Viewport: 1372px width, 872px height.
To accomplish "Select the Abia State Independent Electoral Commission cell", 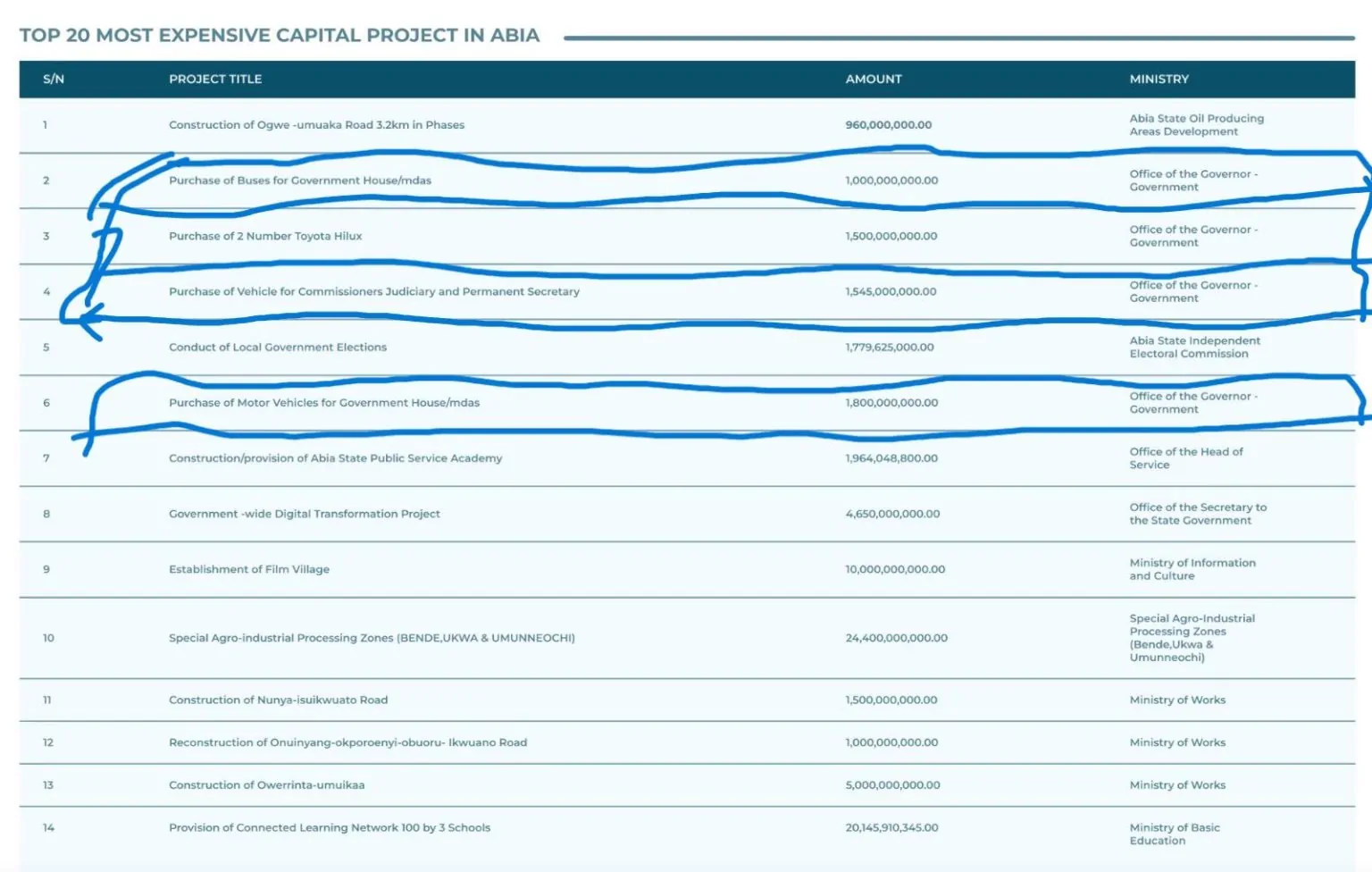I will point(1194,348).
